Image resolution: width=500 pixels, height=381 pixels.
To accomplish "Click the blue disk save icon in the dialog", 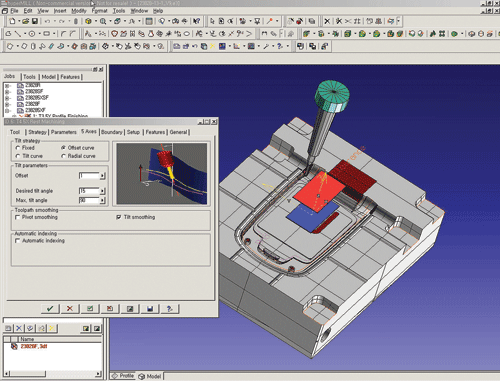I will click(x=150, y=309).
